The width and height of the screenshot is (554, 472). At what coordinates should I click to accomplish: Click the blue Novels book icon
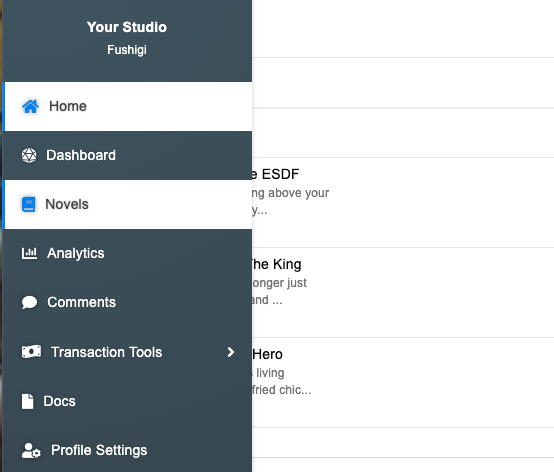coord(29,204)
